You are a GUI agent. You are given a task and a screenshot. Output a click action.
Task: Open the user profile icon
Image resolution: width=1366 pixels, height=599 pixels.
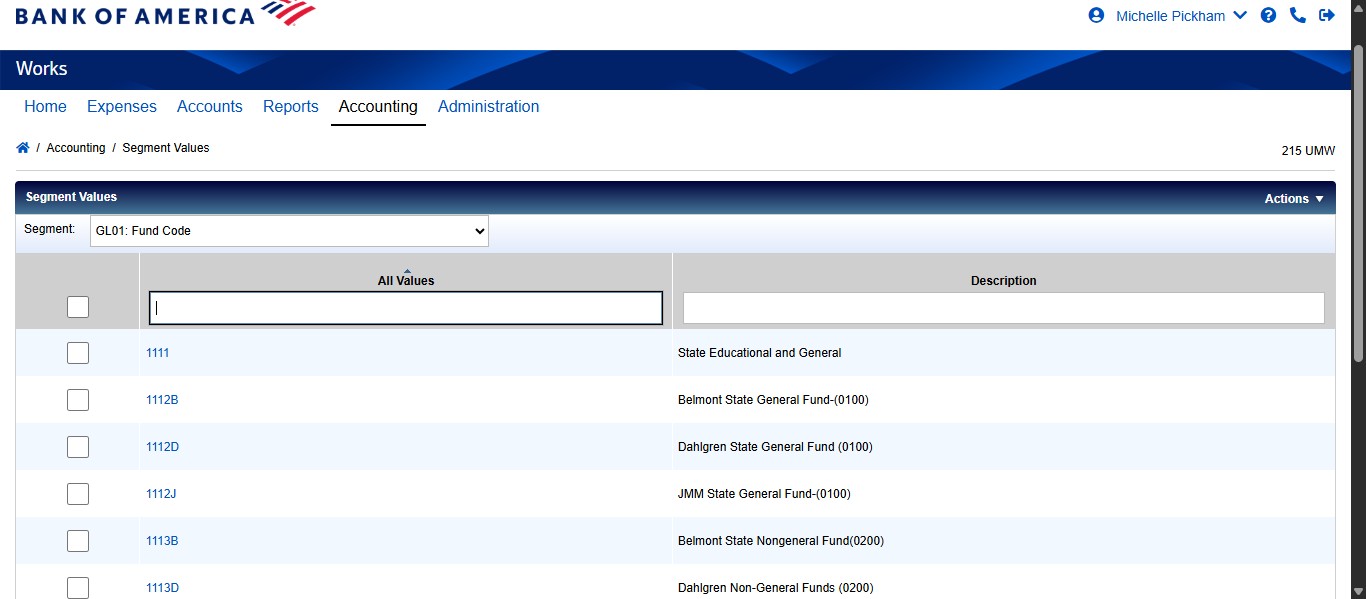[x=1095, y=15]
